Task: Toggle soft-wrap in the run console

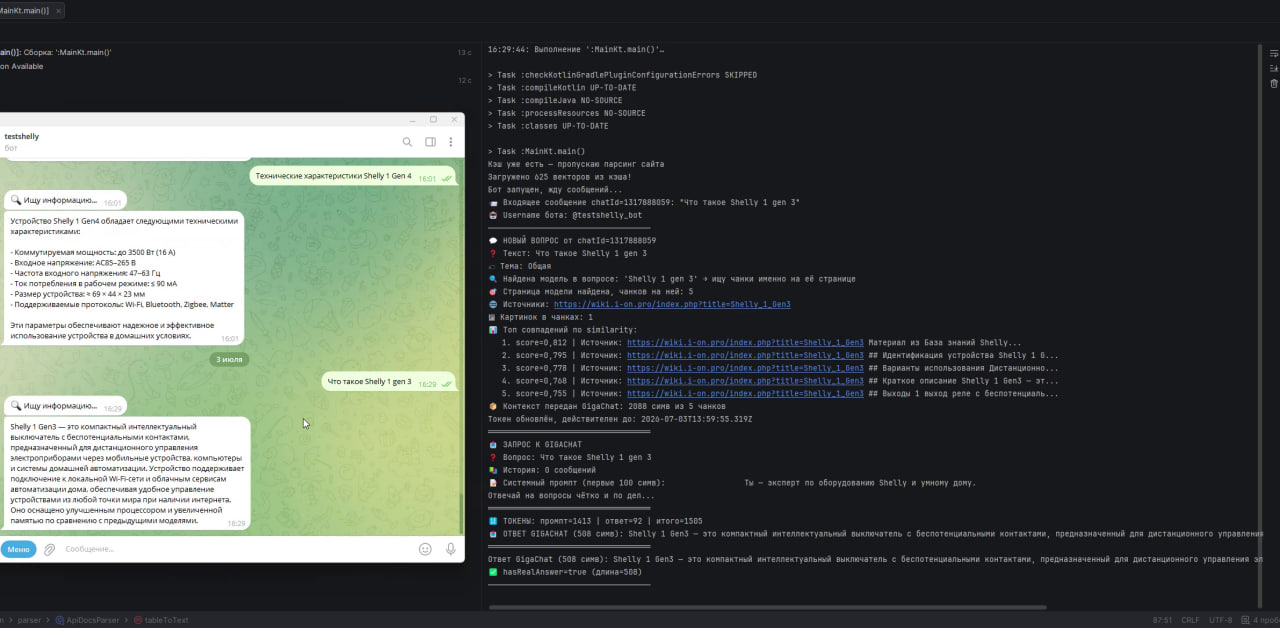Action: coord(1273,53)
